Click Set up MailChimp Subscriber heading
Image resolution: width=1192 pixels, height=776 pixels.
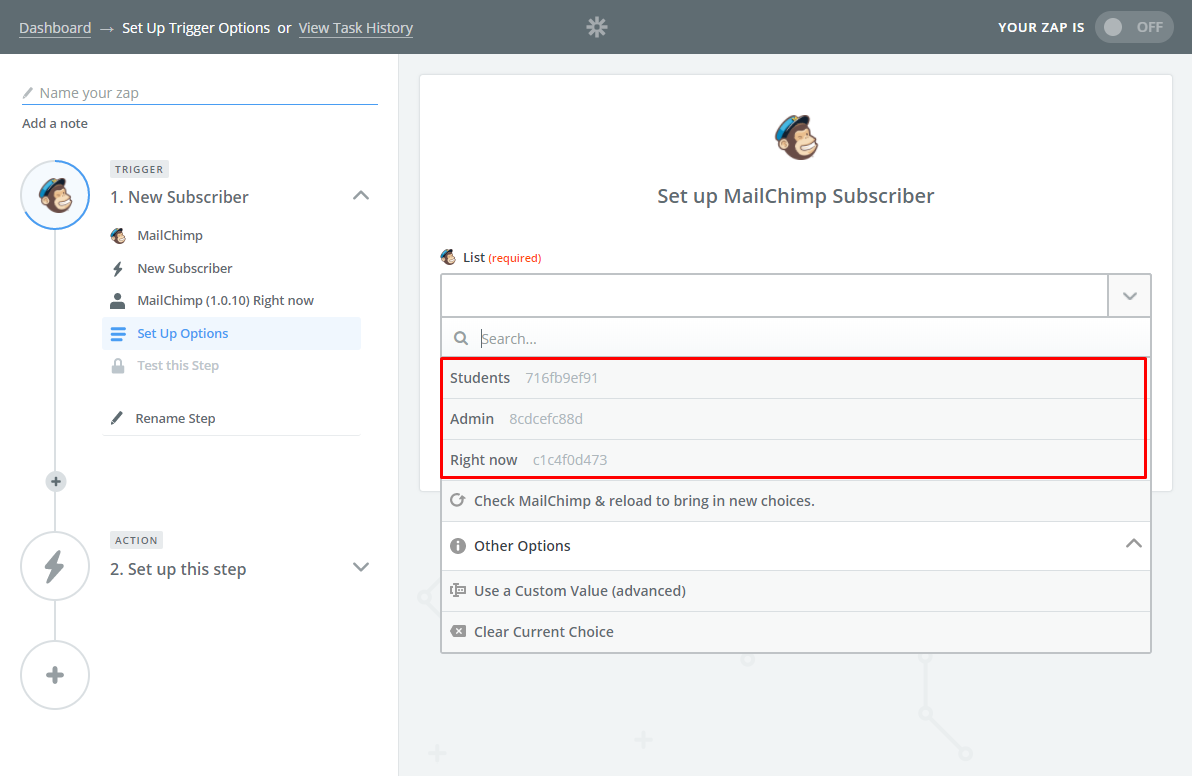pyautogui.click(x=796, y=196)
